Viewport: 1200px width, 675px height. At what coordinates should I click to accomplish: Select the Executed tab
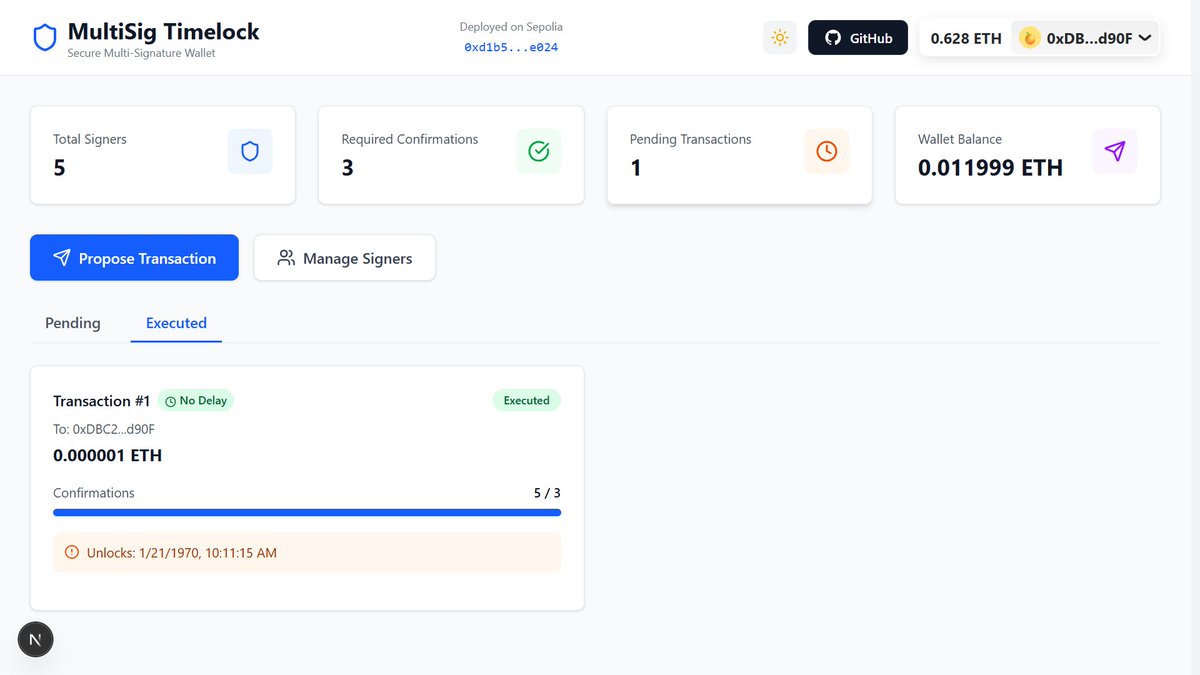point(176,323)
